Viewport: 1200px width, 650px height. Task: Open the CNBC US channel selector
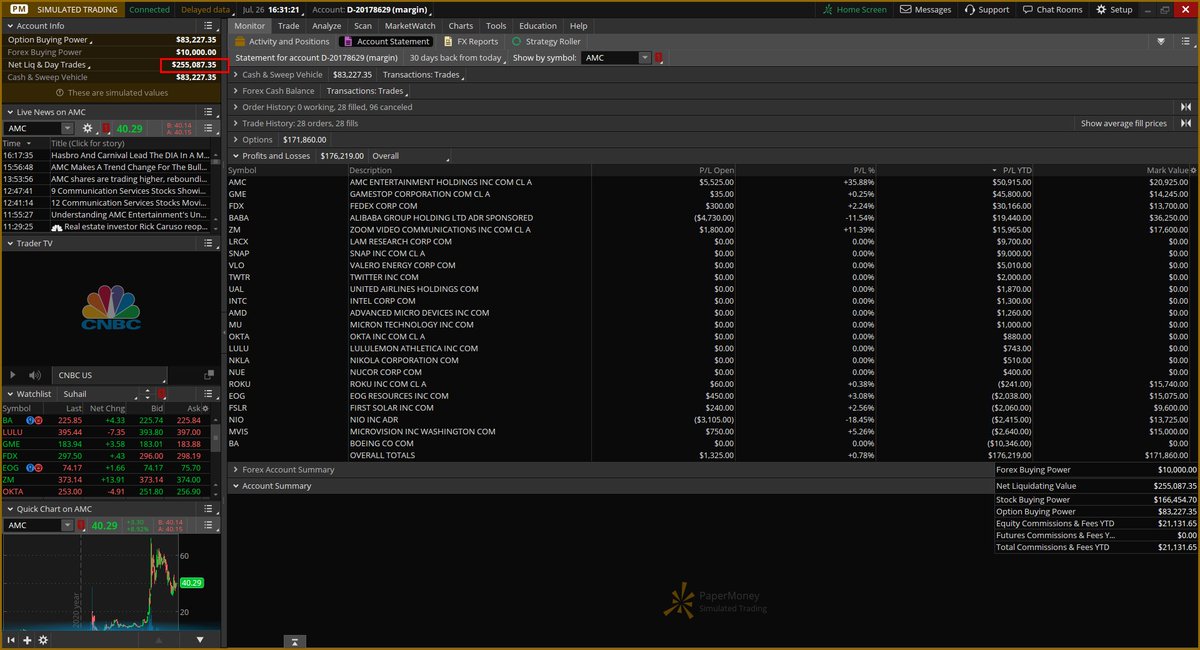point(111,375)
